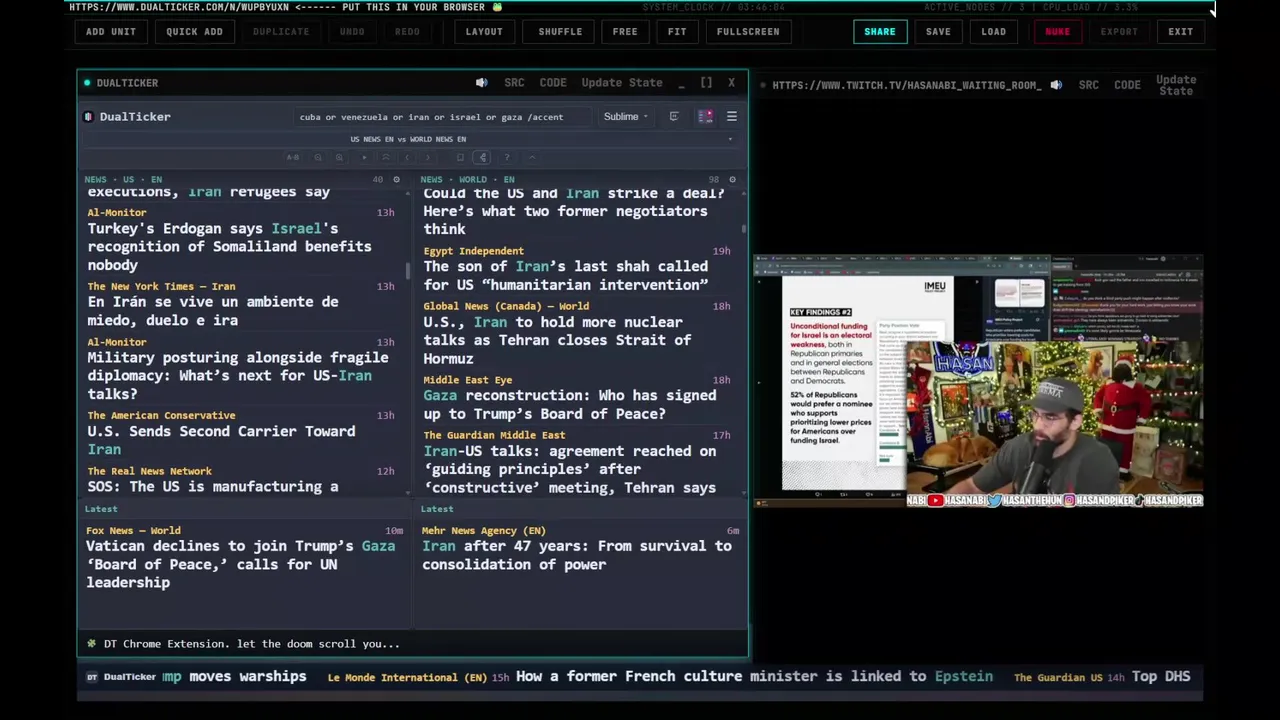This screenshot has height=720, width=1280.
Task: Select the LAYOUT option
Action: tap(484, 32)
